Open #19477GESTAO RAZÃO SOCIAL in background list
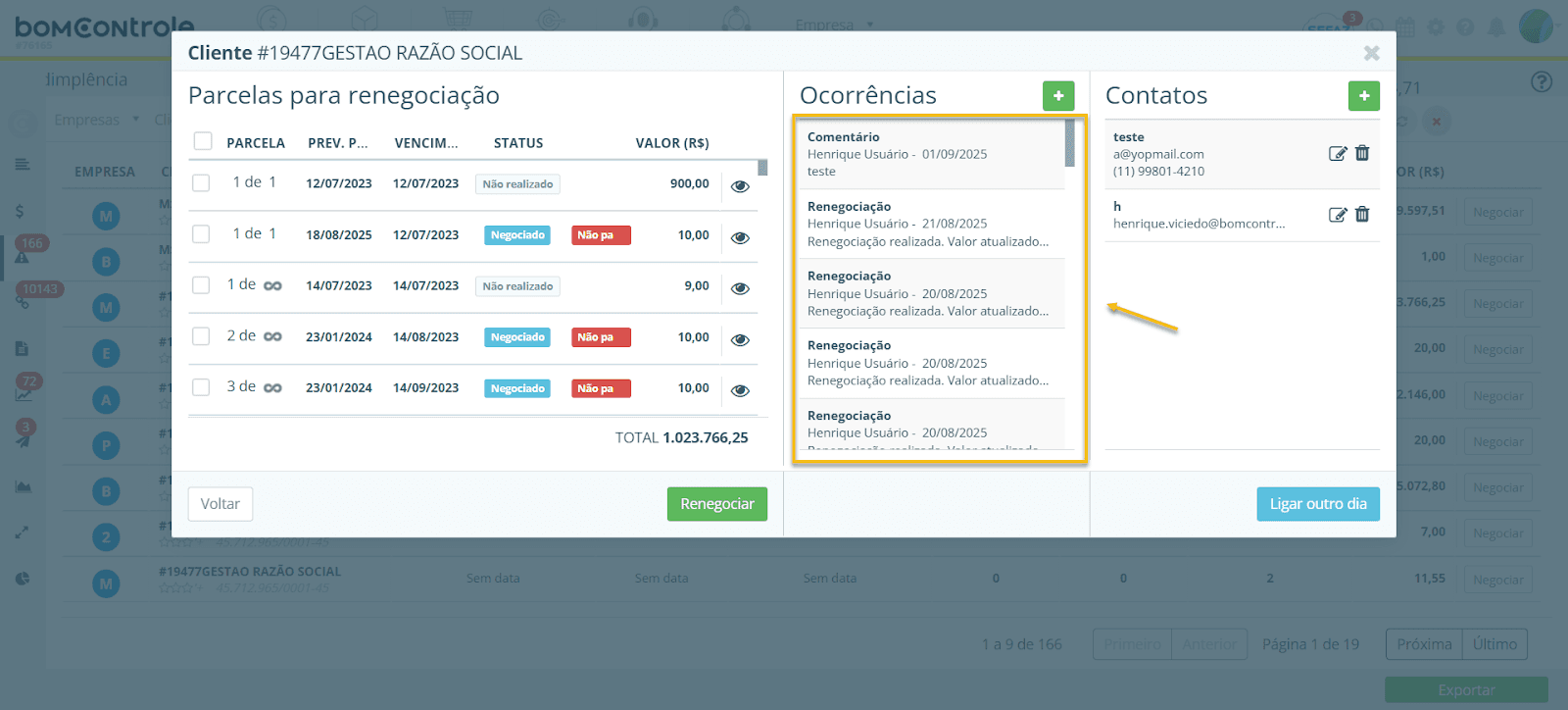 pyautogui.click(x=250, y=572)
